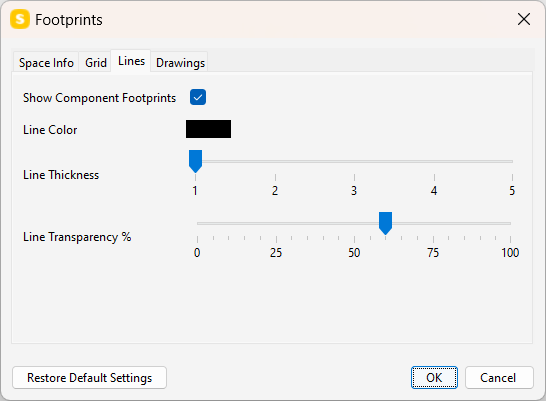Go to the Drawings tab
Viewport: 546px width, 401px height.
(x=180, y=63)
